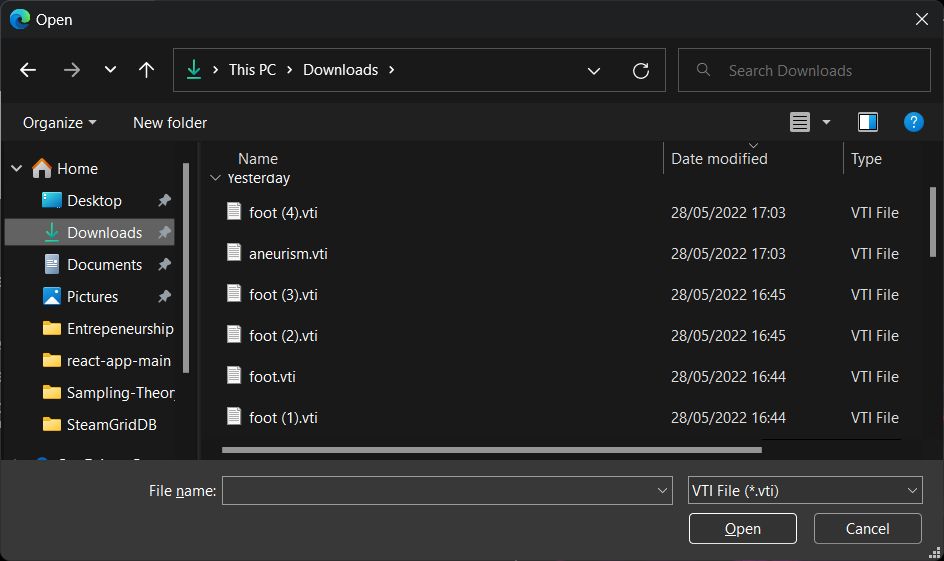Click file icon of foot (4).vti

click(234, 212)
